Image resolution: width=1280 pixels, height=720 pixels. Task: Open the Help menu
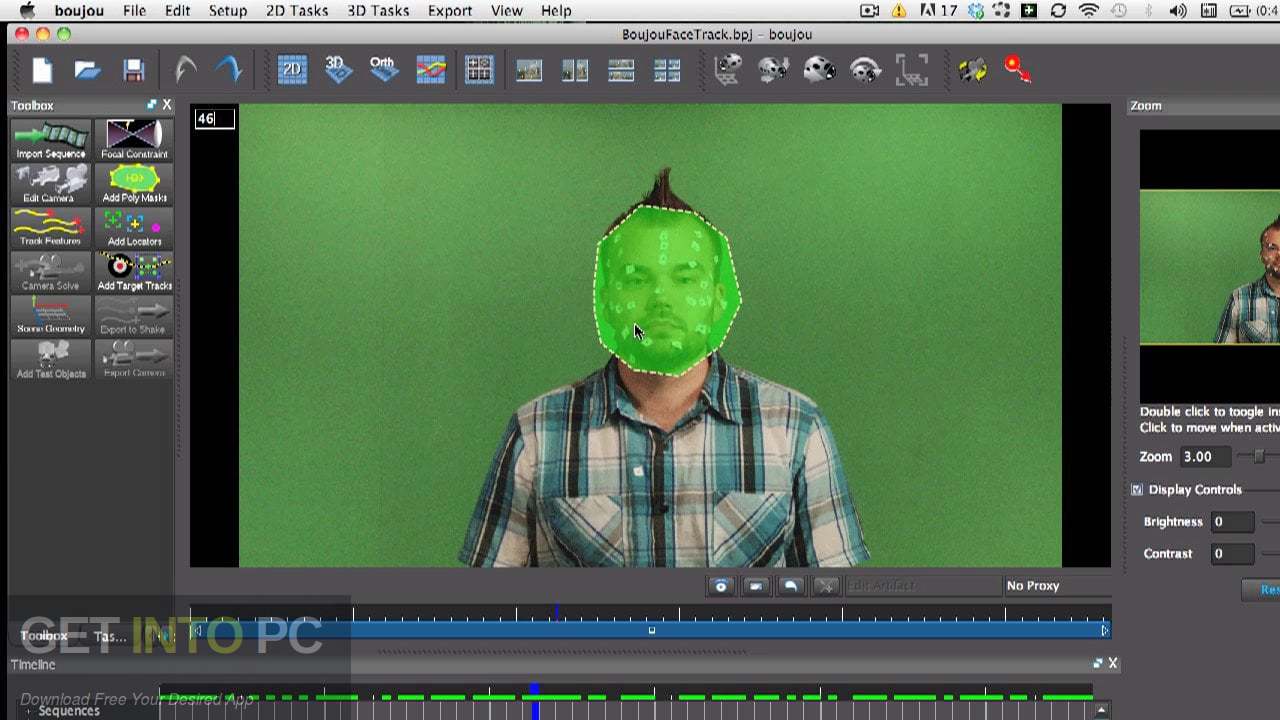pos(556,11)
